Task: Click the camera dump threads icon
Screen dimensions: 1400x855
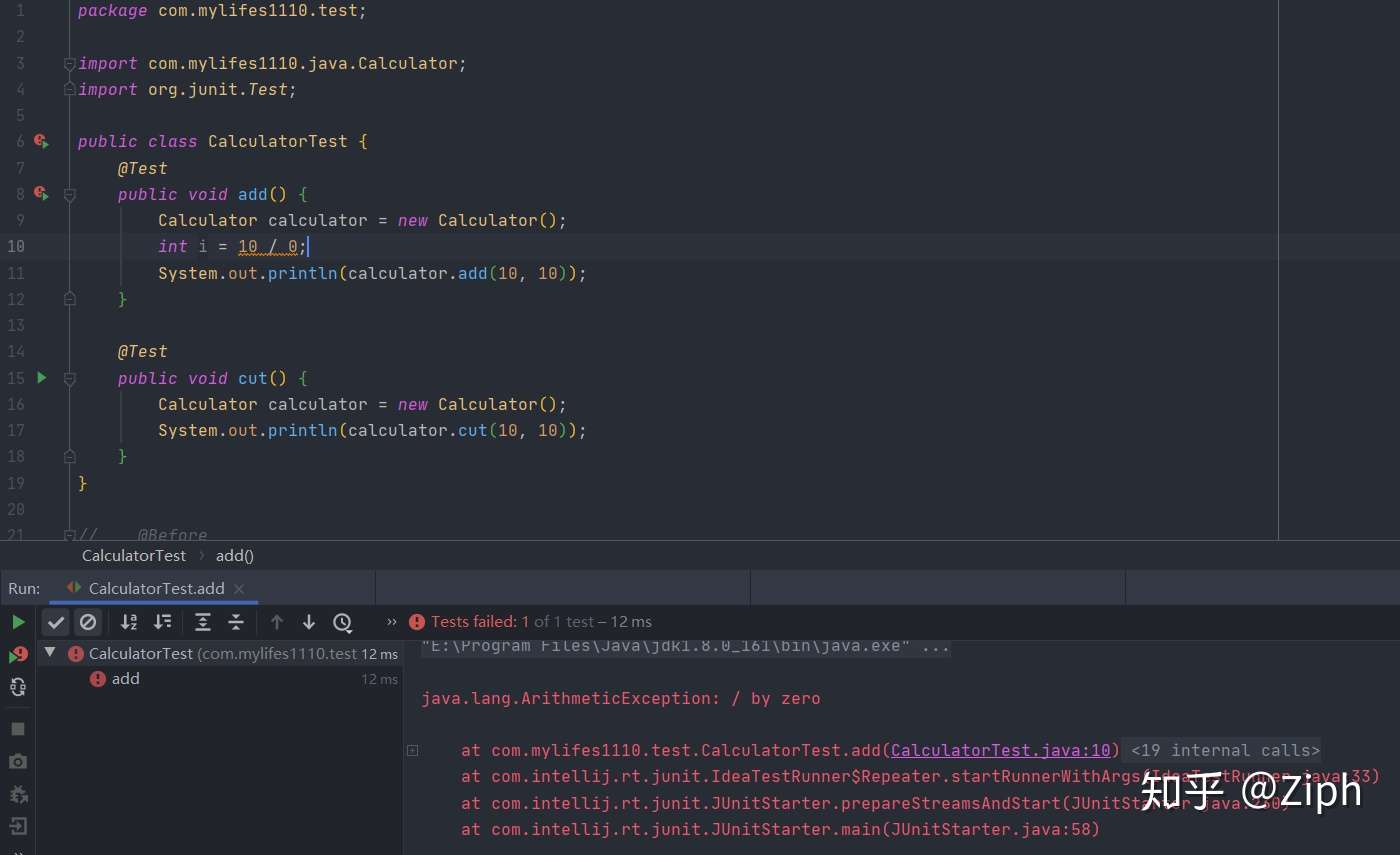Action: coord(18,762)
